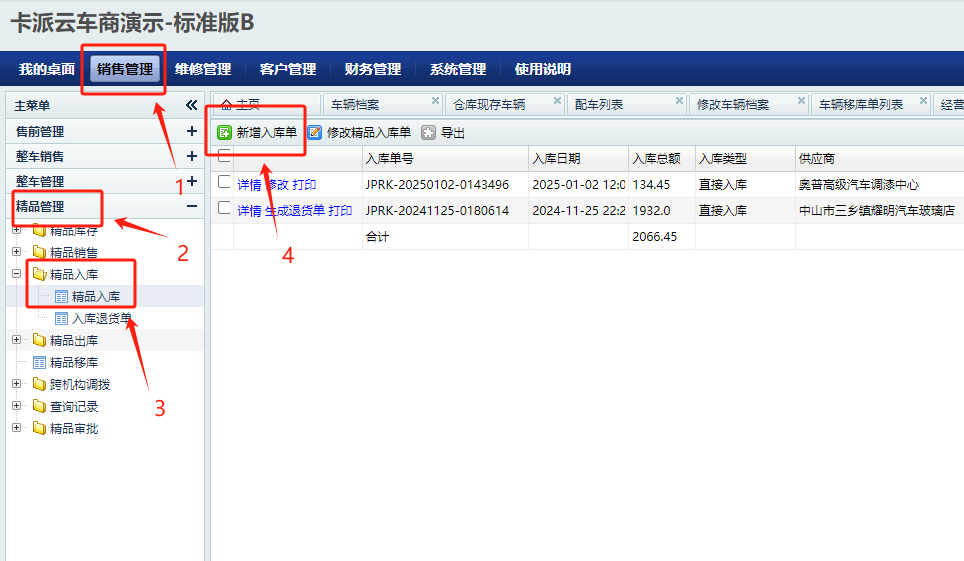
Task: Toggle the select-all checkbox in table header
Action: pyautogui.click(x=224, y=155)
